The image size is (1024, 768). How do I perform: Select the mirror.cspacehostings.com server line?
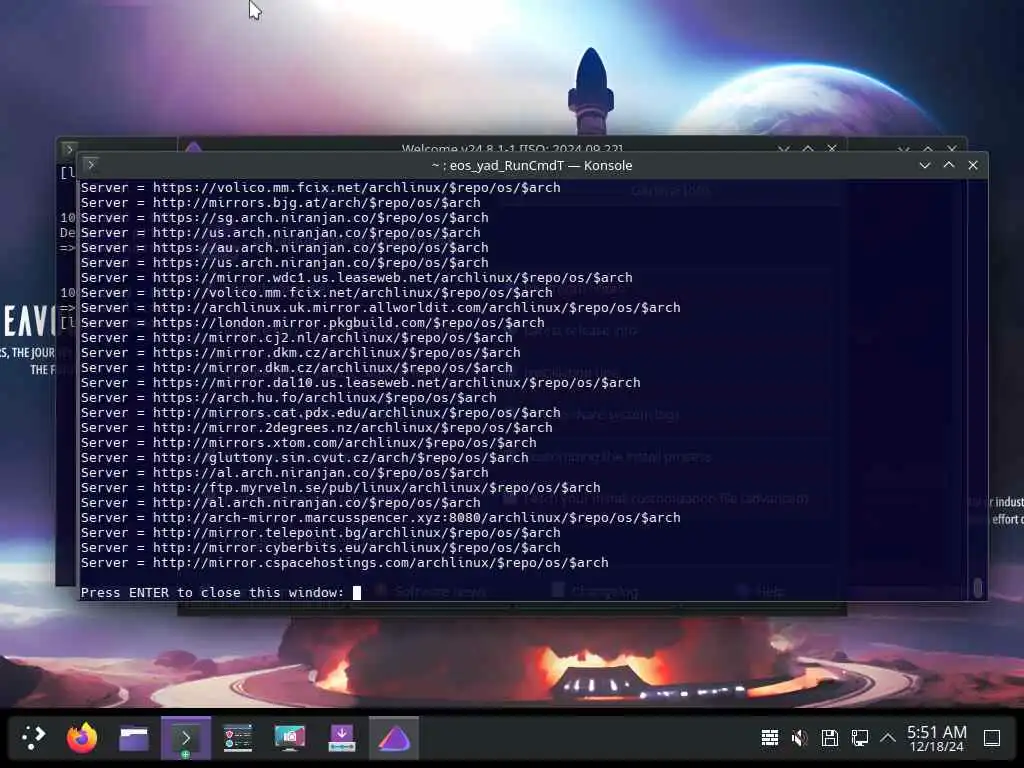coord(345,563)
